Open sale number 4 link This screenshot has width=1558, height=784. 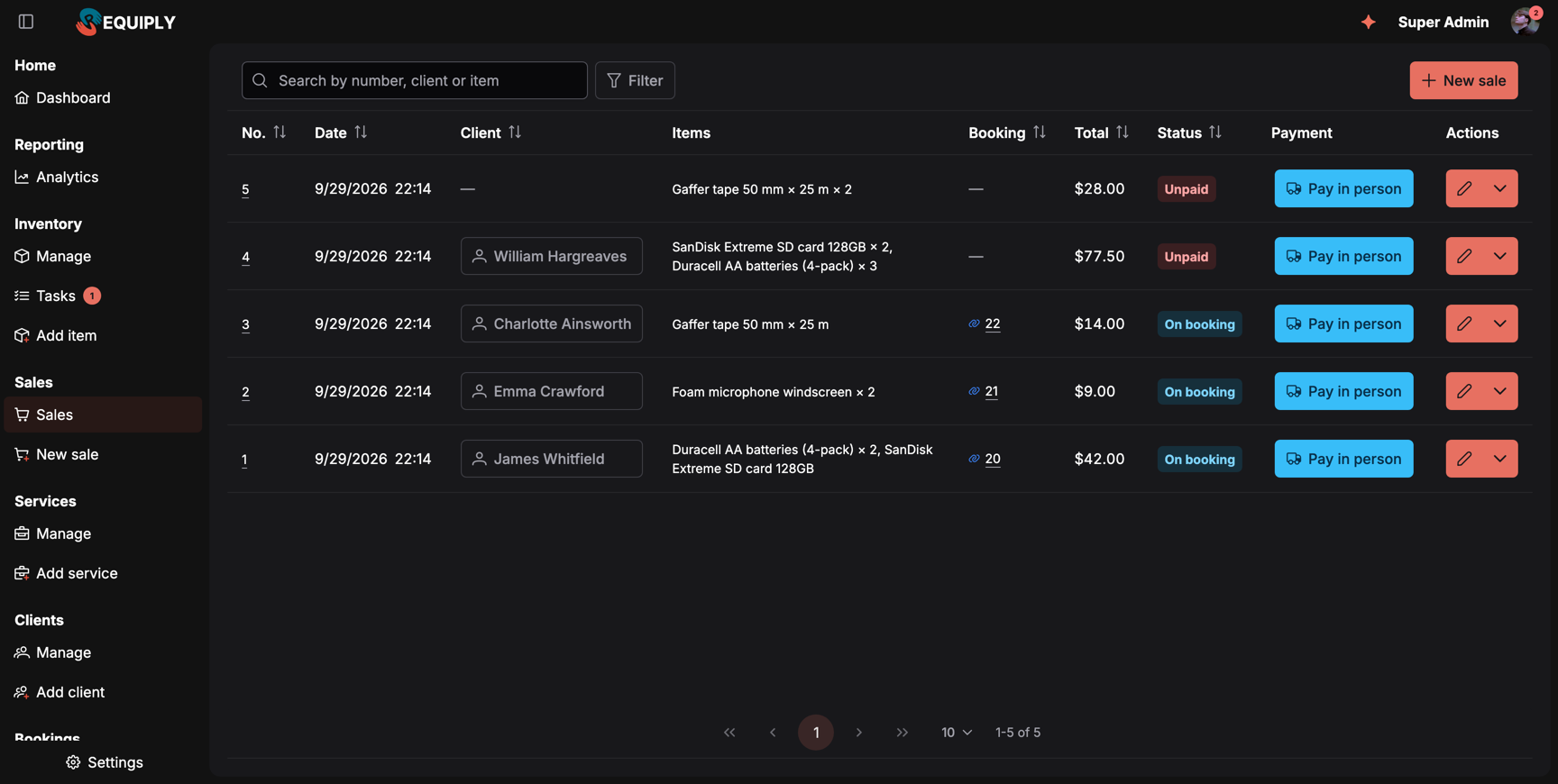click(x=245, y=257)
